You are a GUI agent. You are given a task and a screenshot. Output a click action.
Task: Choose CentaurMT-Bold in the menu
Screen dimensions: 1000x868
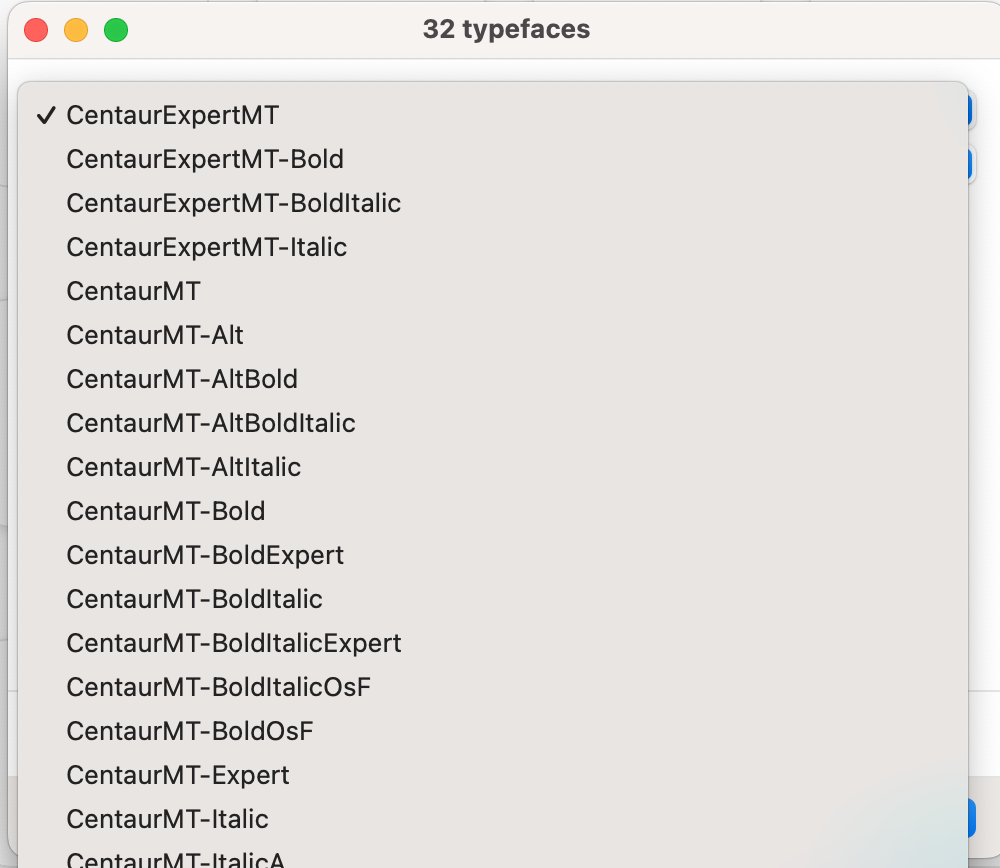[x=165, y=511]
